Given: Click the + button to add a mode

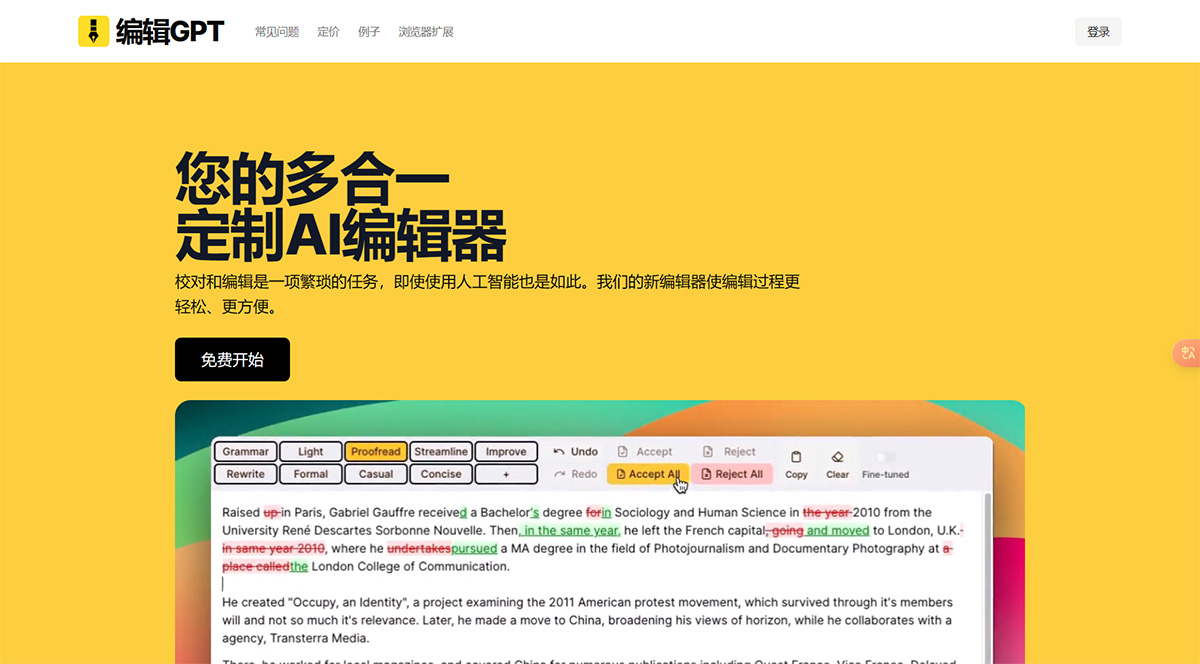Looking at the screenshot, I should click(506, 473).
